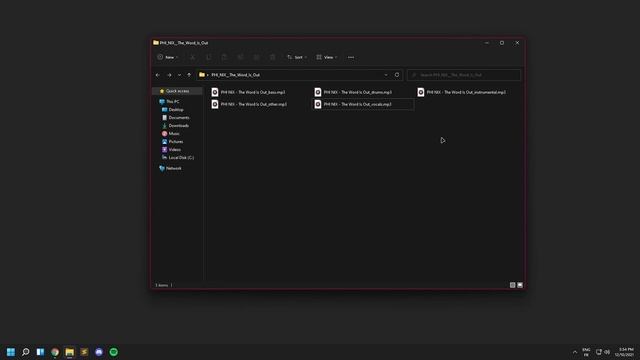The height and width of the screenshot is (360, 640).
Task: Expand the address bar history dropdown
Action: [386, 75]
